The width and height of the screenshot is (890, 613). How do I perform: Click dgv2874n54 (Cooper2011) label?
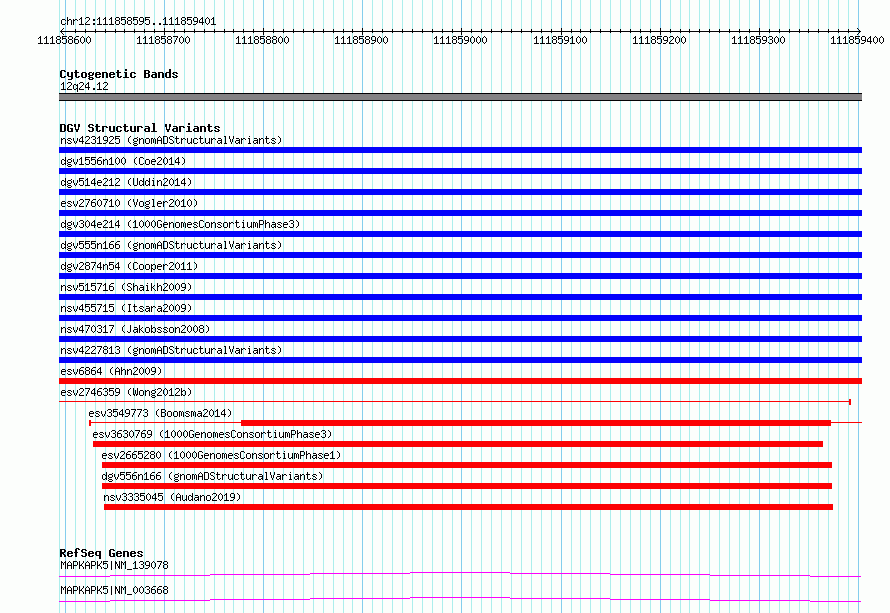click(129, 266)
